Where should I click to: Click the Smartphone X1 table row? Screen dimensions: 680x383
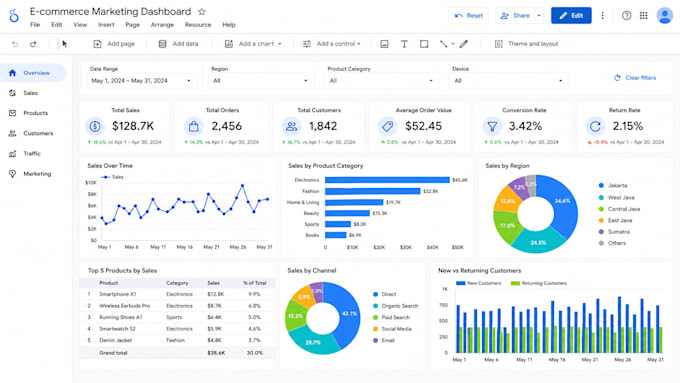pos(177,294)
